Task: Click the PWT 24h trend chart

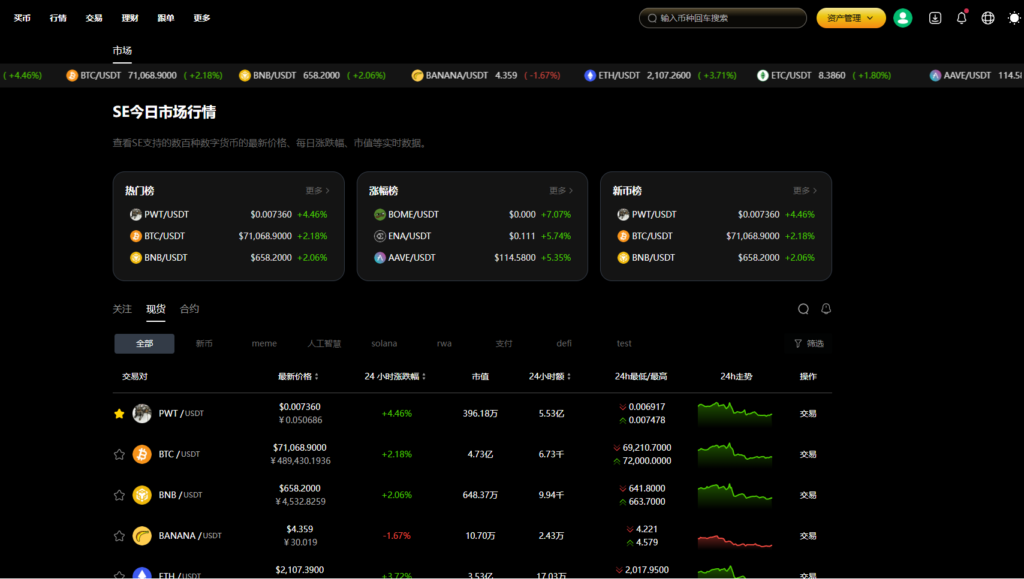Action: (735, 413)
